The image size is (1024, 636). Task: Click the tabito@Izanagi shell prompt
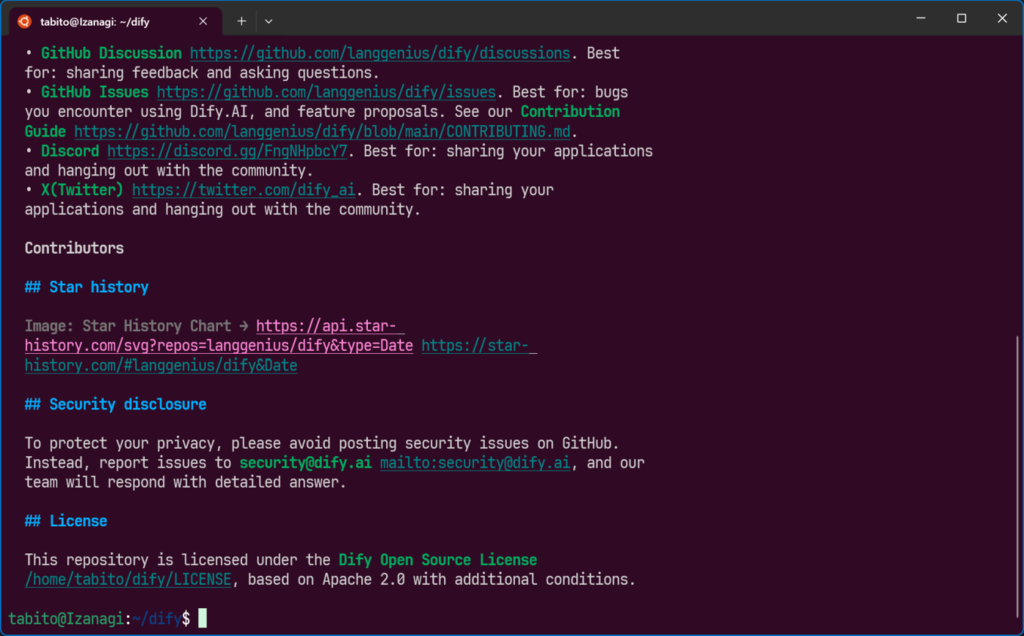pyautogui.click(x=99, y=619)
